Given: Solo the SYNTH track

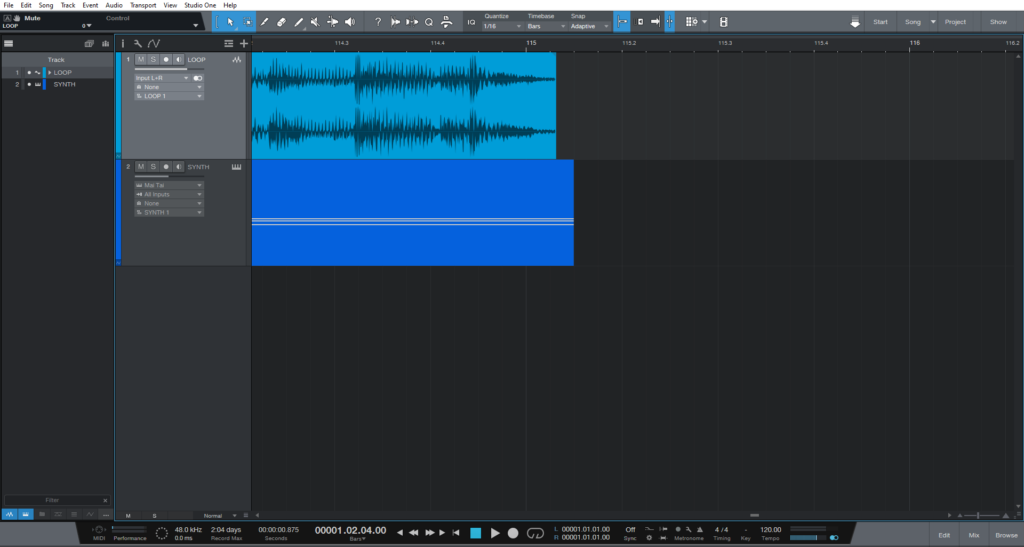Looking at the screenshot, I should (153, 167).
